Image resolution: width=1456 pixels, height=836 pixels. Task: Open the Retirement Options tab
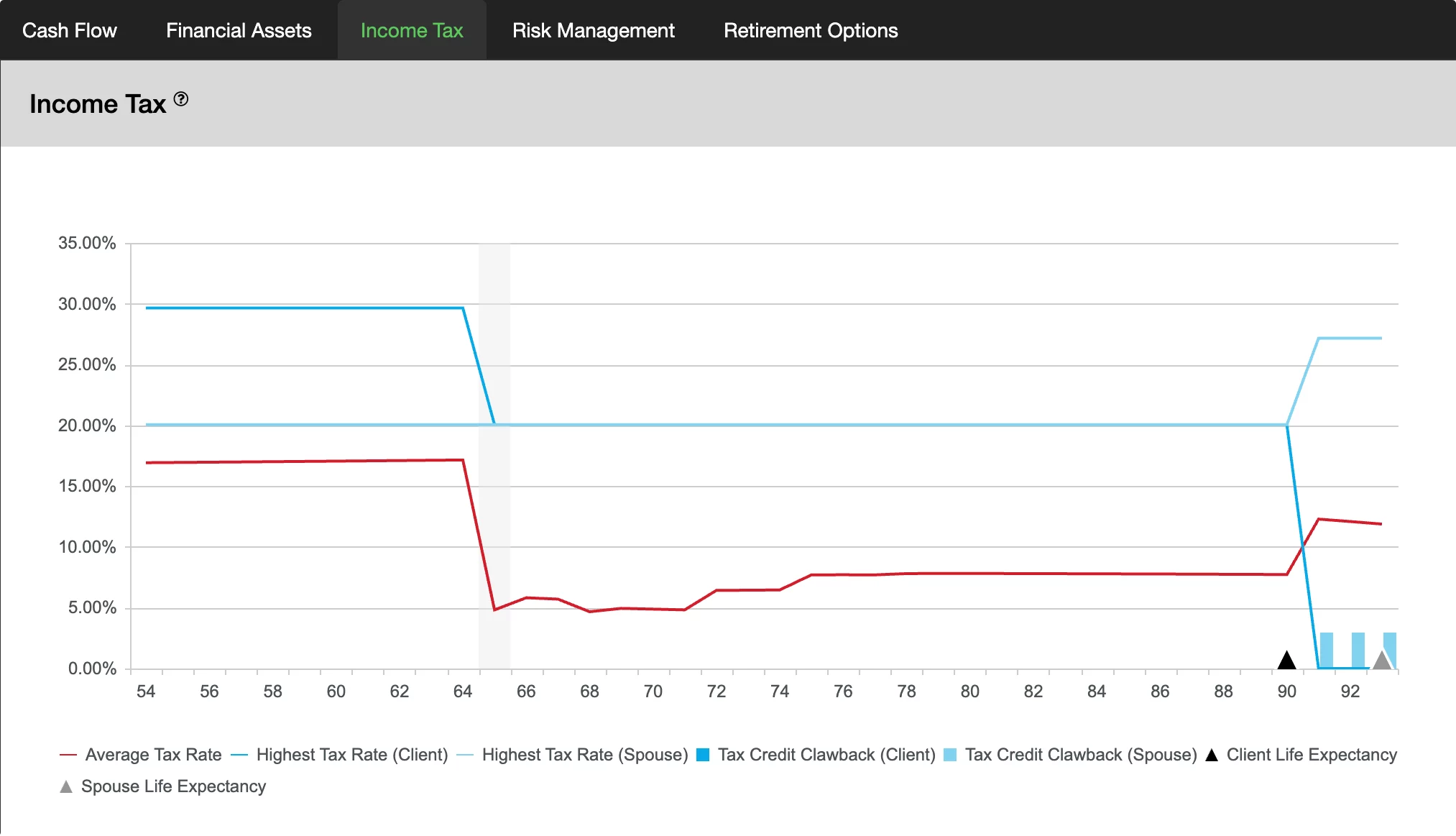pyautogui.click(x=811, y=30)
